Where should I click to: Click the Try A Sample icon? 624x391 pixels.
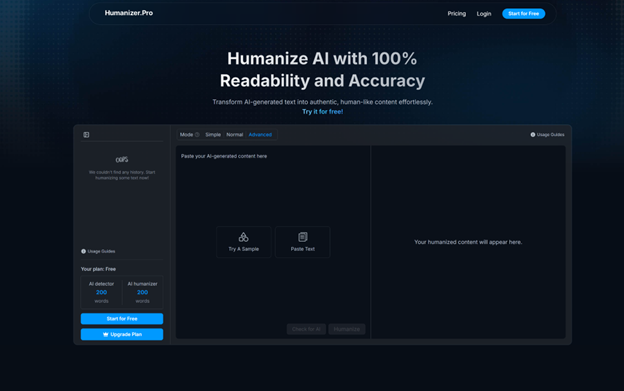(244, 237)
